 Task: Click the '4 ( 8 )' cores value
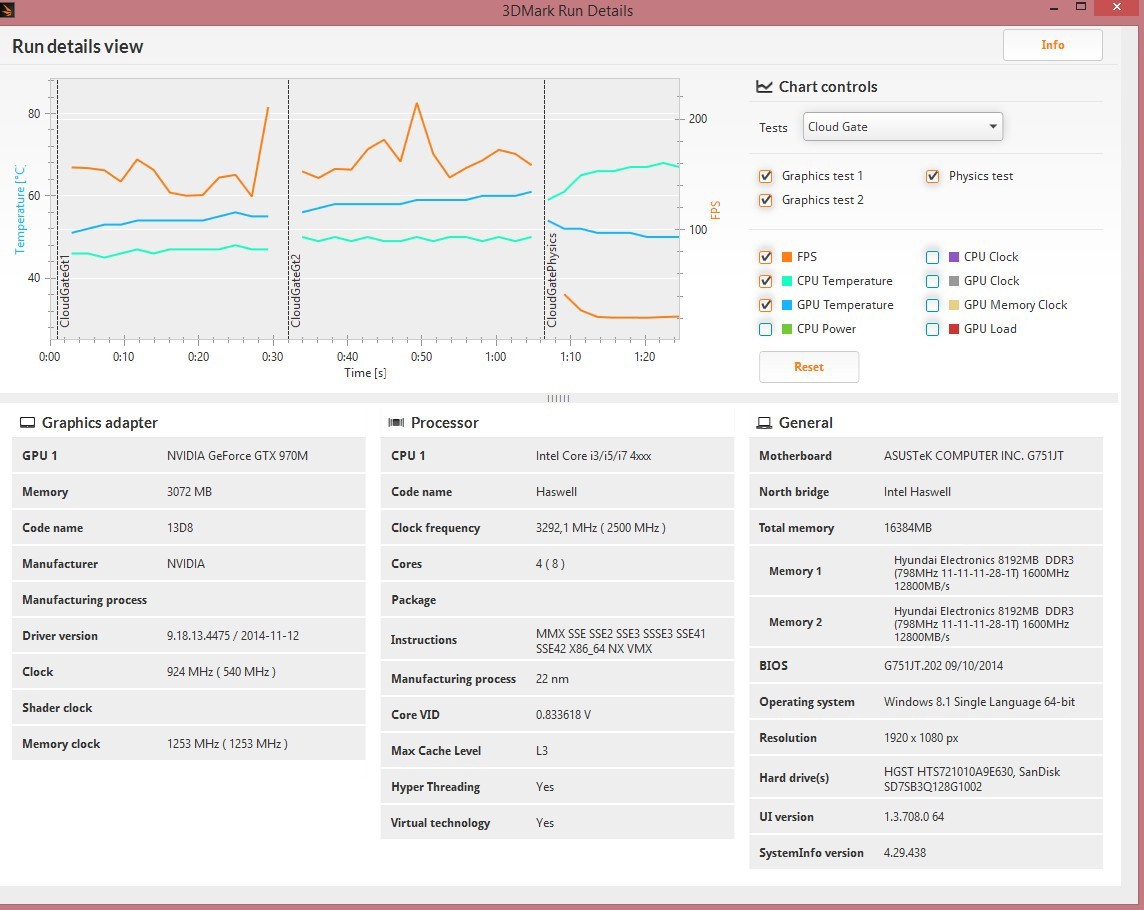coord(550,563)
